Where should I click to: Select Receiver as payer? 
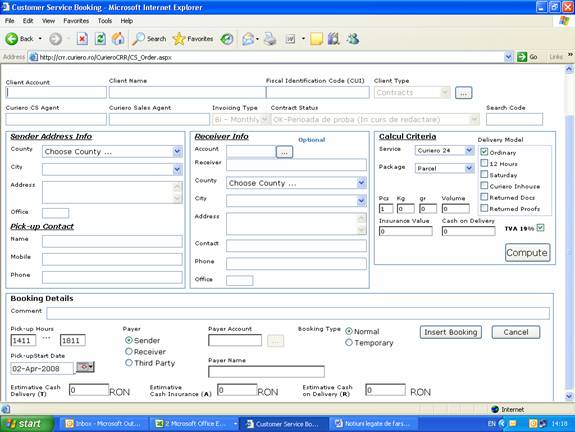(129, 352)
